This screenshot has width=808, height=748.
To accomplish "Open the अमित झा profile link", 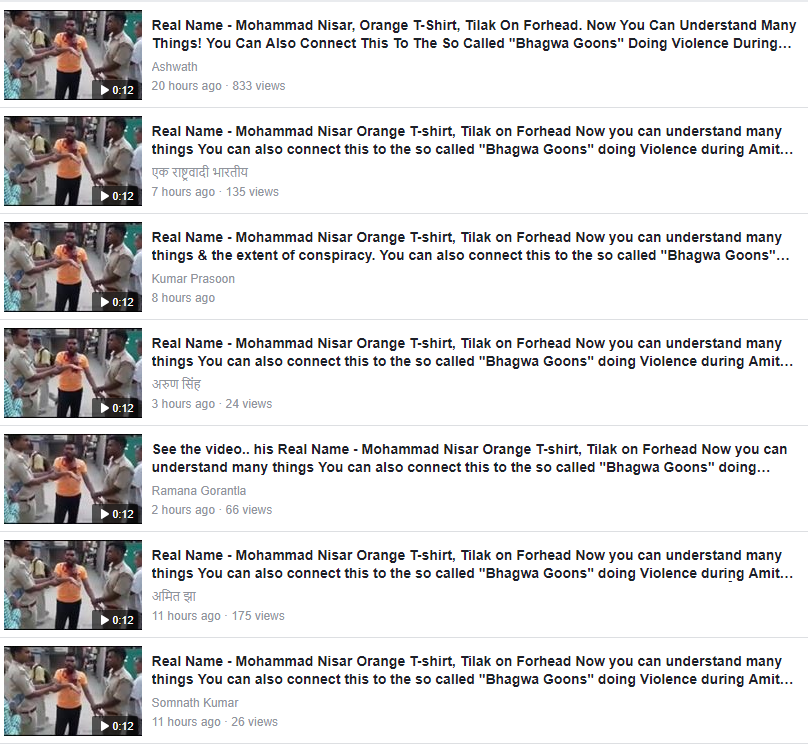I will (x=174, y=597).
